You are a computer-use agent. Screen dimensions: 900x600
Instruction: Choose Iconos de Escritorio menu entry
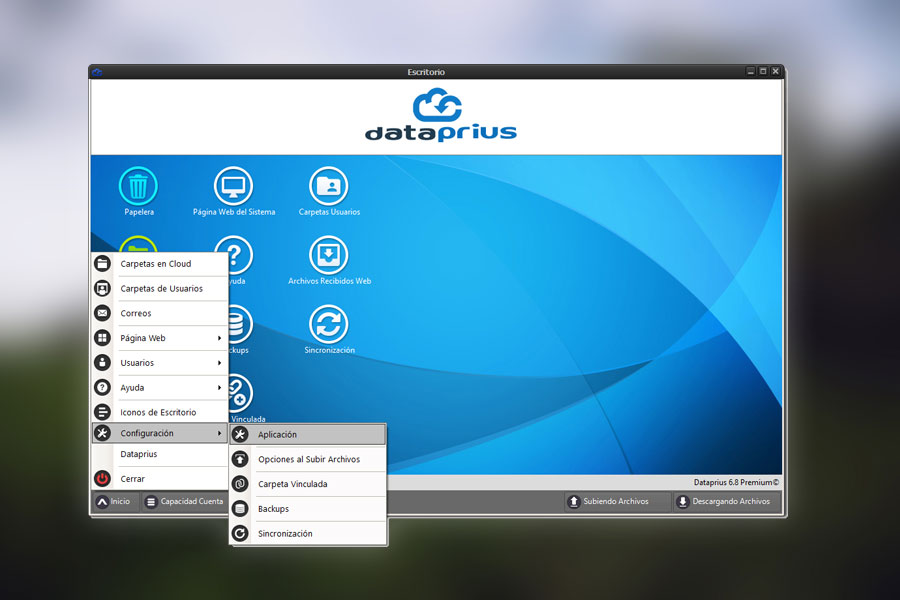pos(160,412)
